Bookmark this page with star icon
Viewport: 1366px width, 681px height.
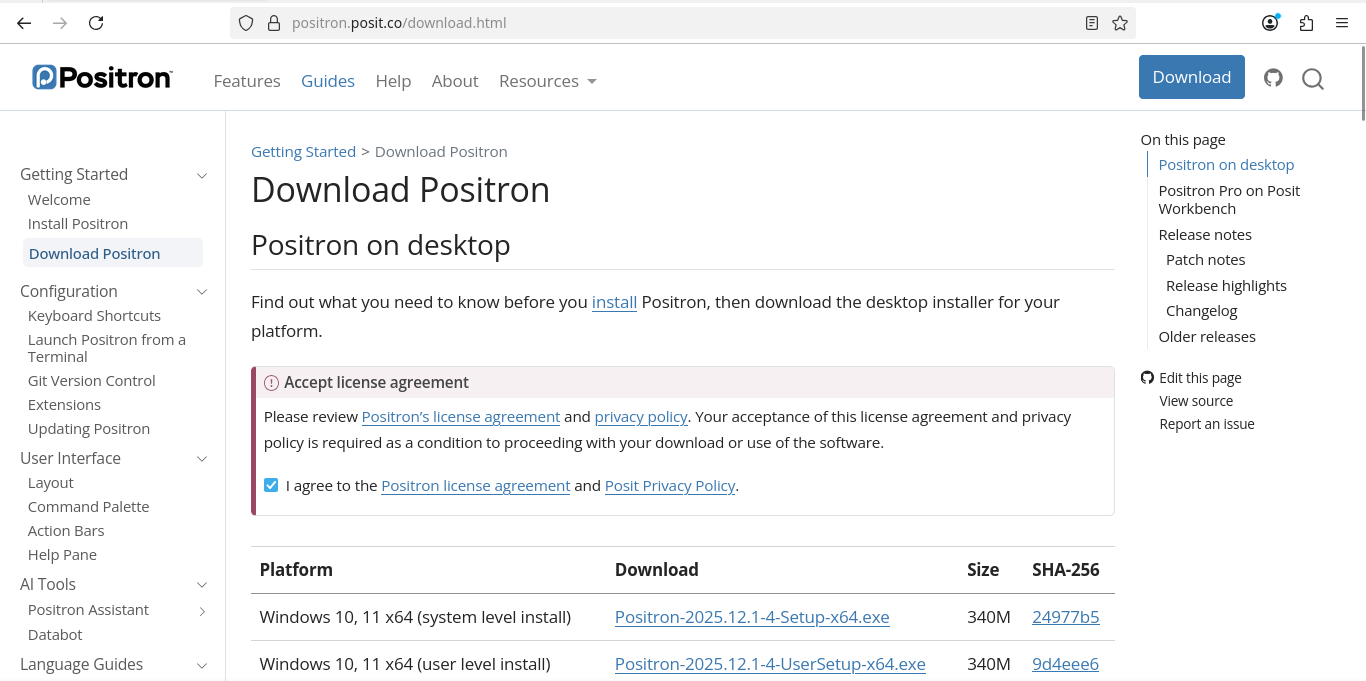point(1120,23)
